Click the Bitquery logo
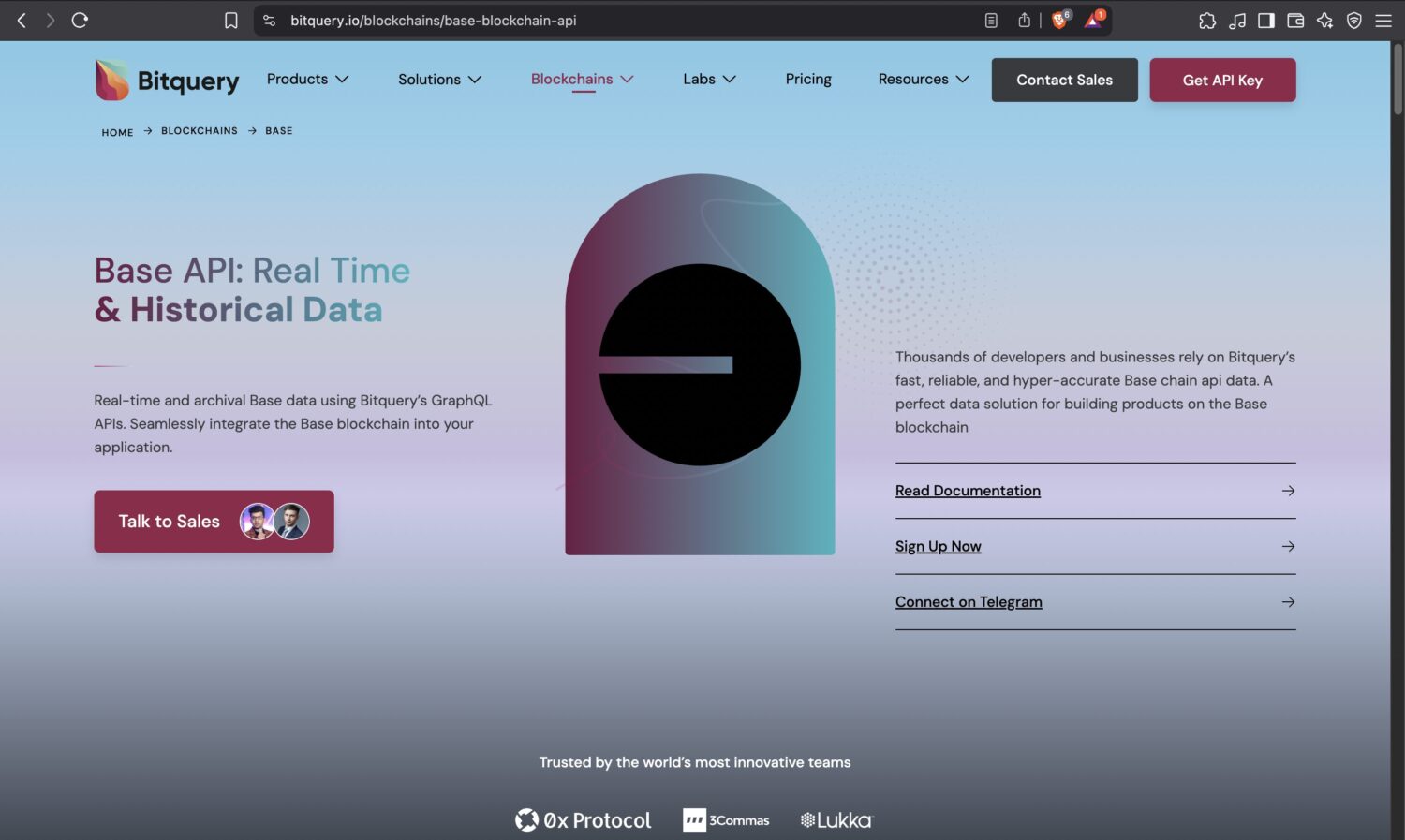1405x840 pixels. pyautogui.click(x=167, y=81)
